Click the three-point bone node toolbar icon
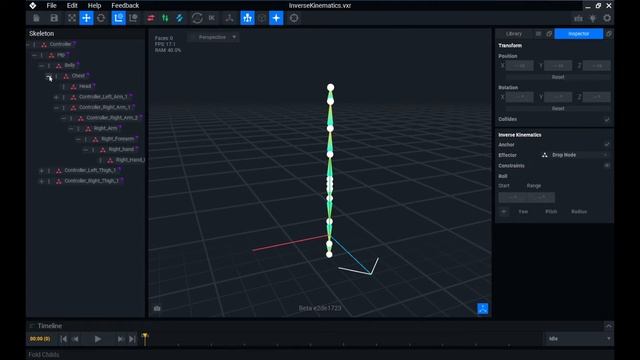Viewport: 640px width, 360px height. click(x=229, y=18)
